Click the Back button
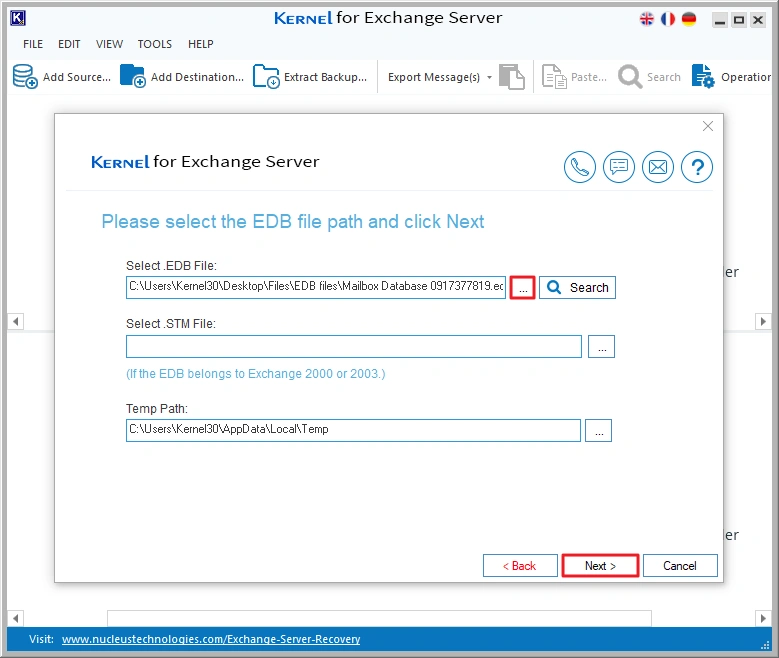The width and height of the screenshot is (779, 658). (520, 566)
